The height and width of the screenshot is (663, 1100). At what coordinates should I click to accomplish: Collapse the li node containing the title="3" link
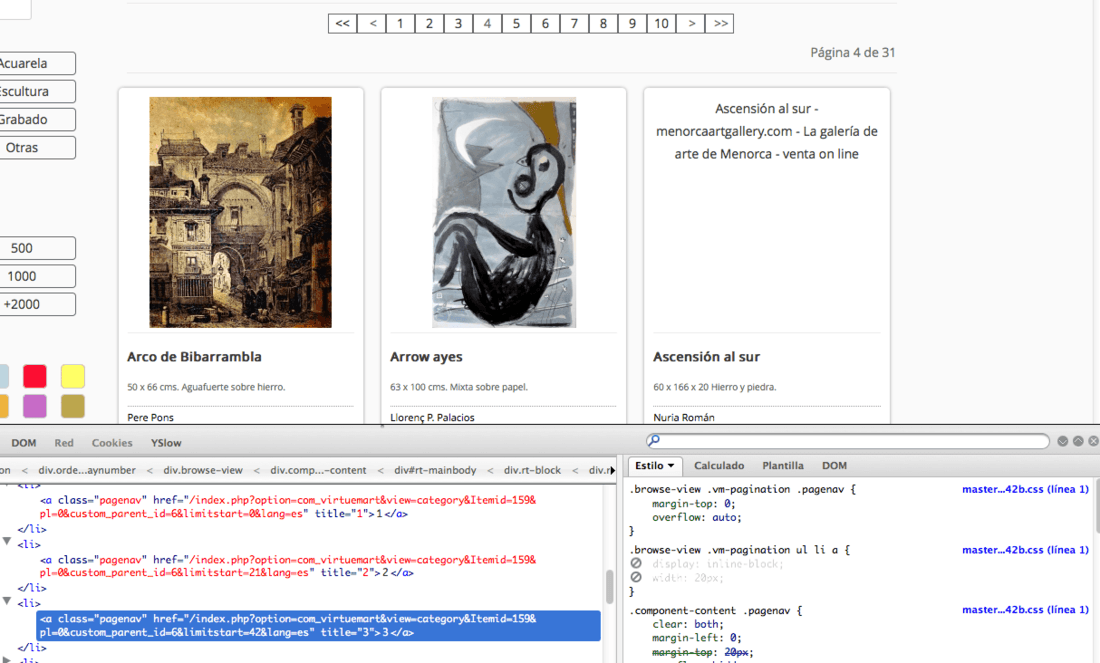coord(7,601)
